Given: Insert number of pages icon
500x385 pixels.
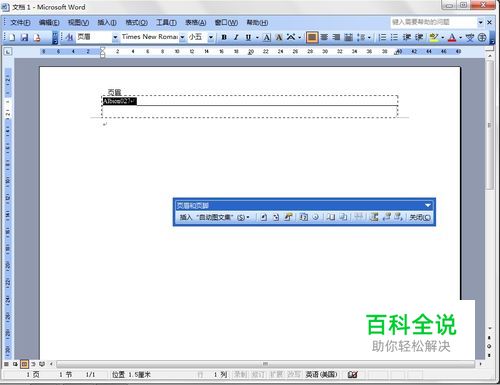Looking at the screenshot, I should 276,217.
